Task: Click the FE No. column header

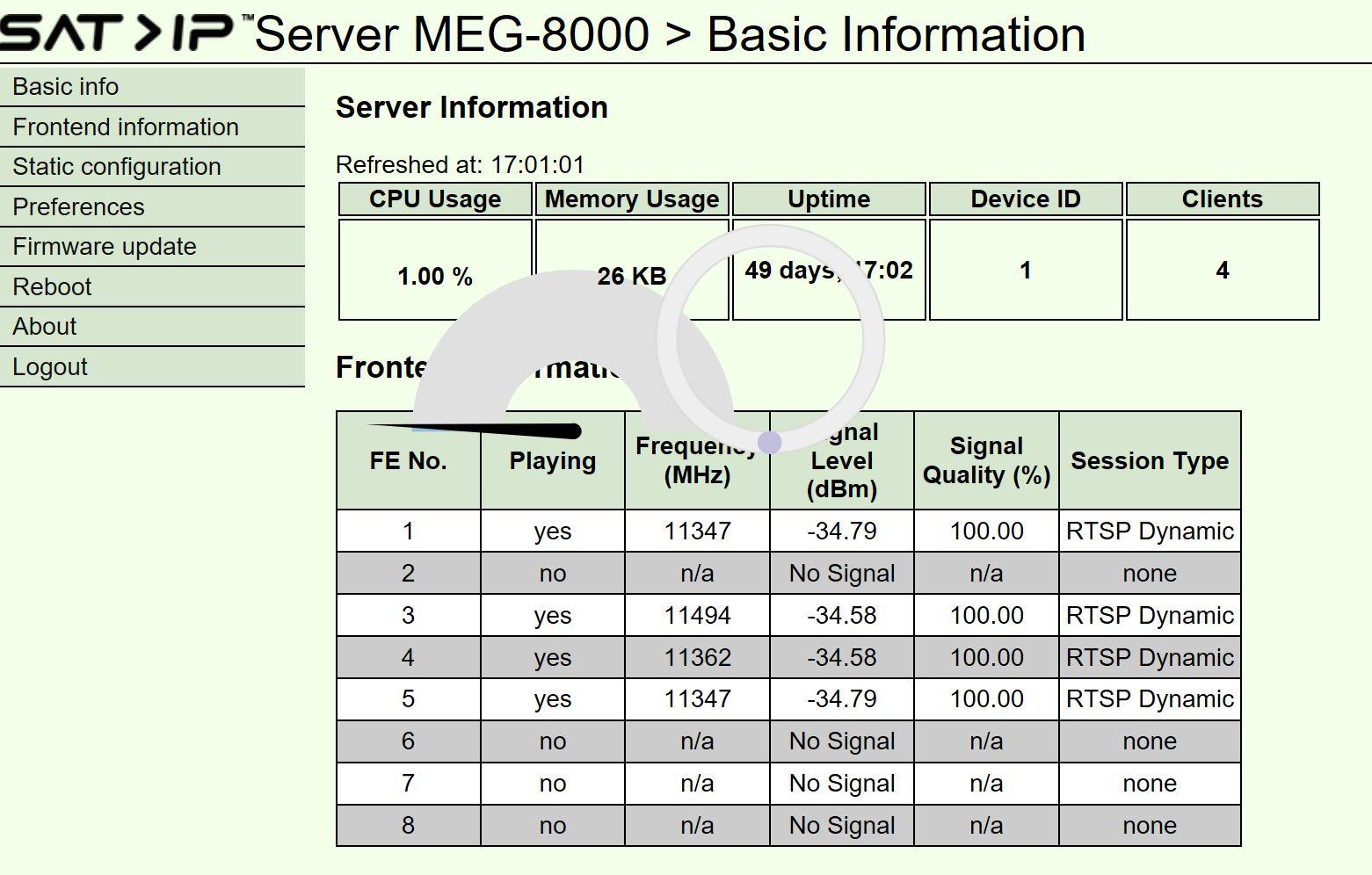Action: pyautogui.click(x=409, y=460)
